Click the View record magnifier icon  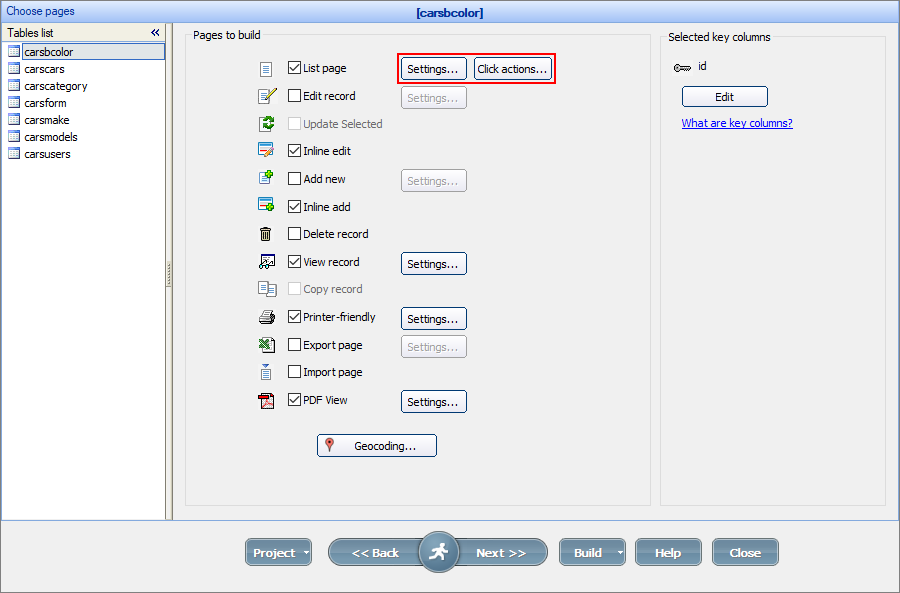click(267, 261)
